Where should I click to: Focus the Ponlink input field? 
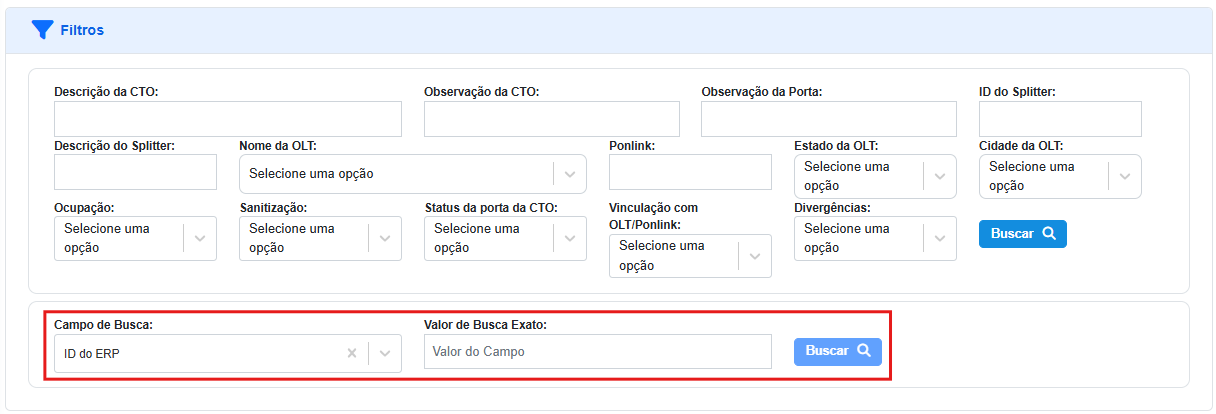(x=690, y=172)
